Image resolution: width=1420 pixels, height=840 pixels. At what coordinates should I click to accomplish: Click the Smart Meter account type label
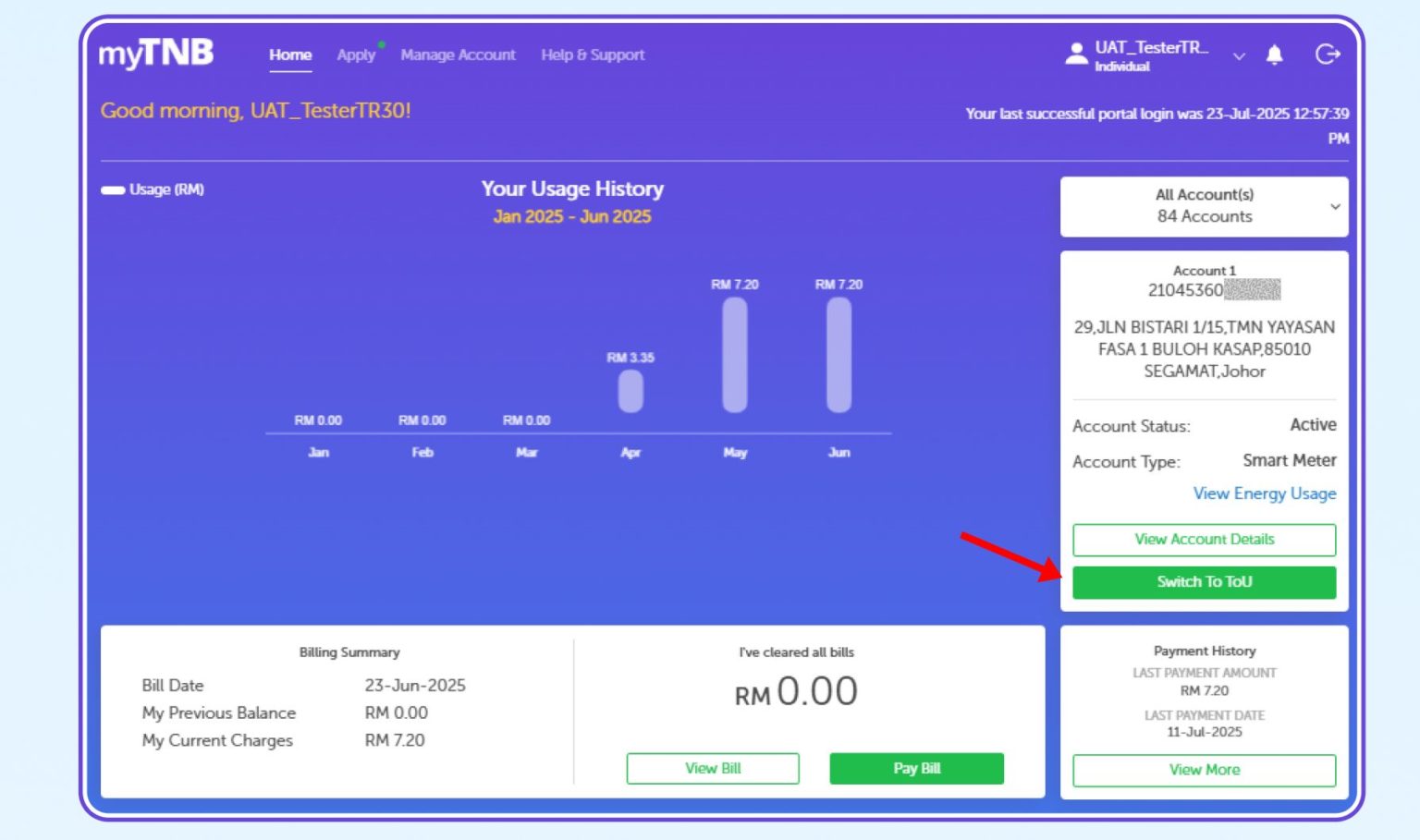1289,460
